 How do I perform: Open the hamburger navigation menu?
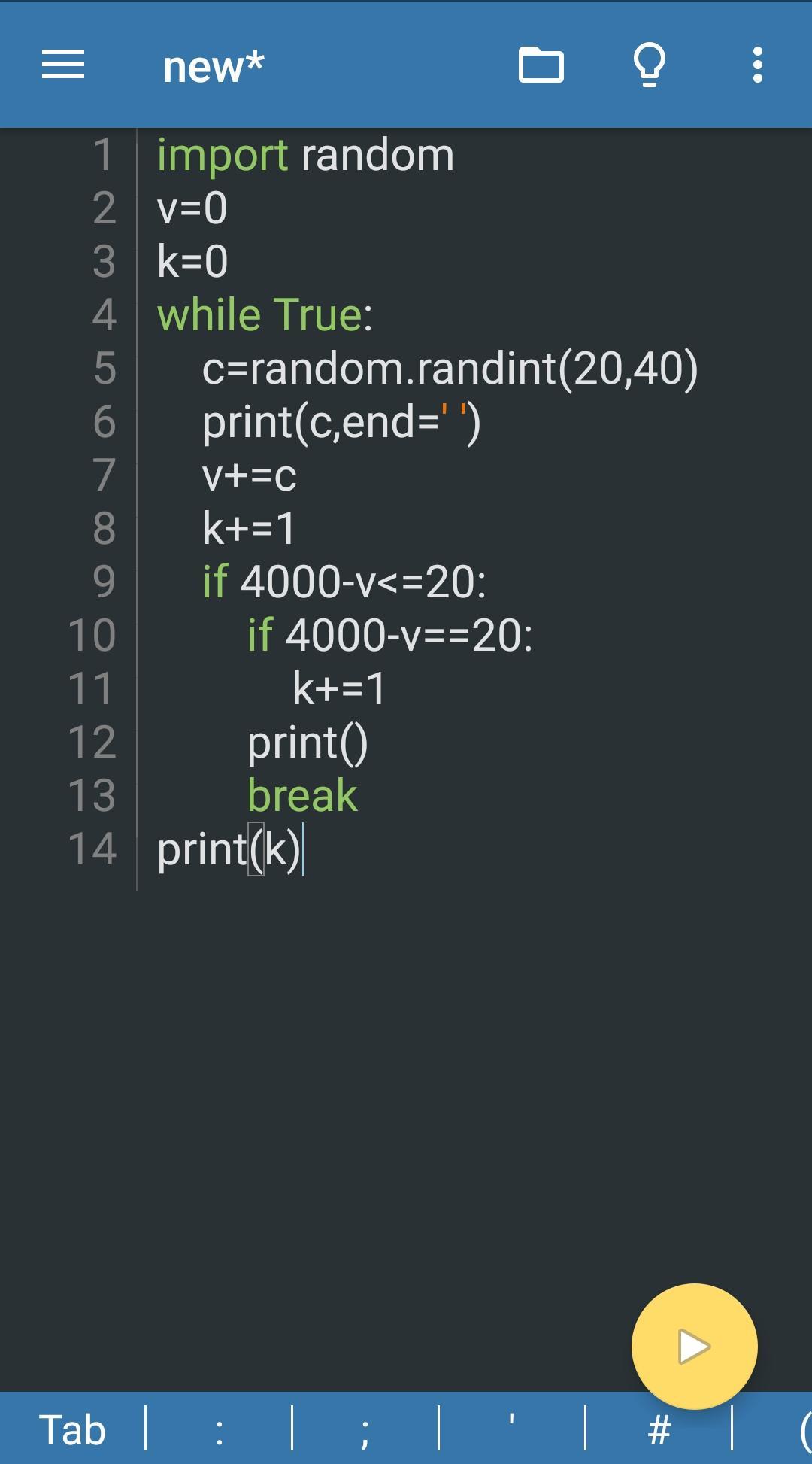[x=63, y=65]
